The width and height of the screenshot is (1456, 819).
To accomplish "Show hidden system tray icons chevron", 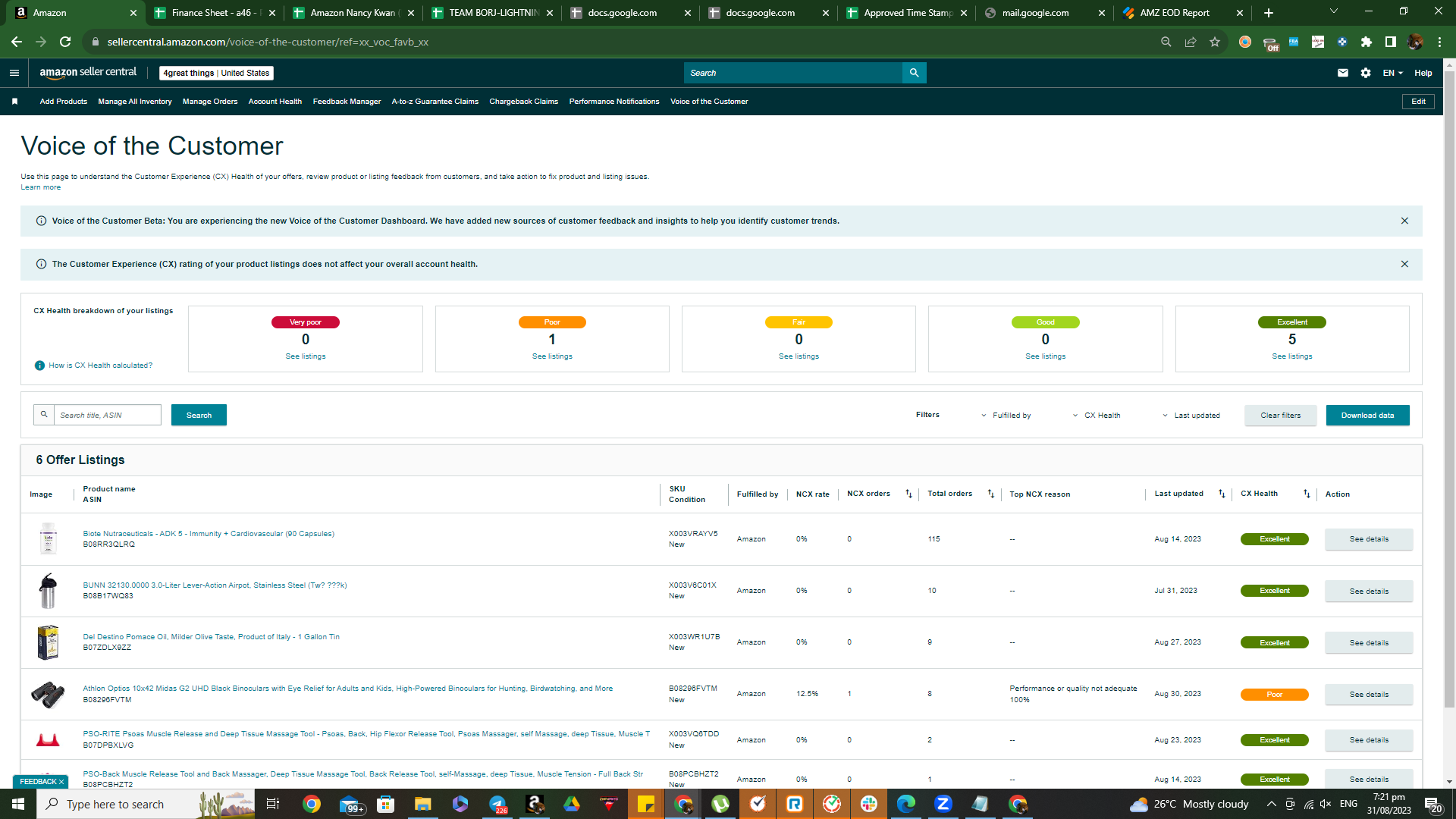I will [1271, 804].
